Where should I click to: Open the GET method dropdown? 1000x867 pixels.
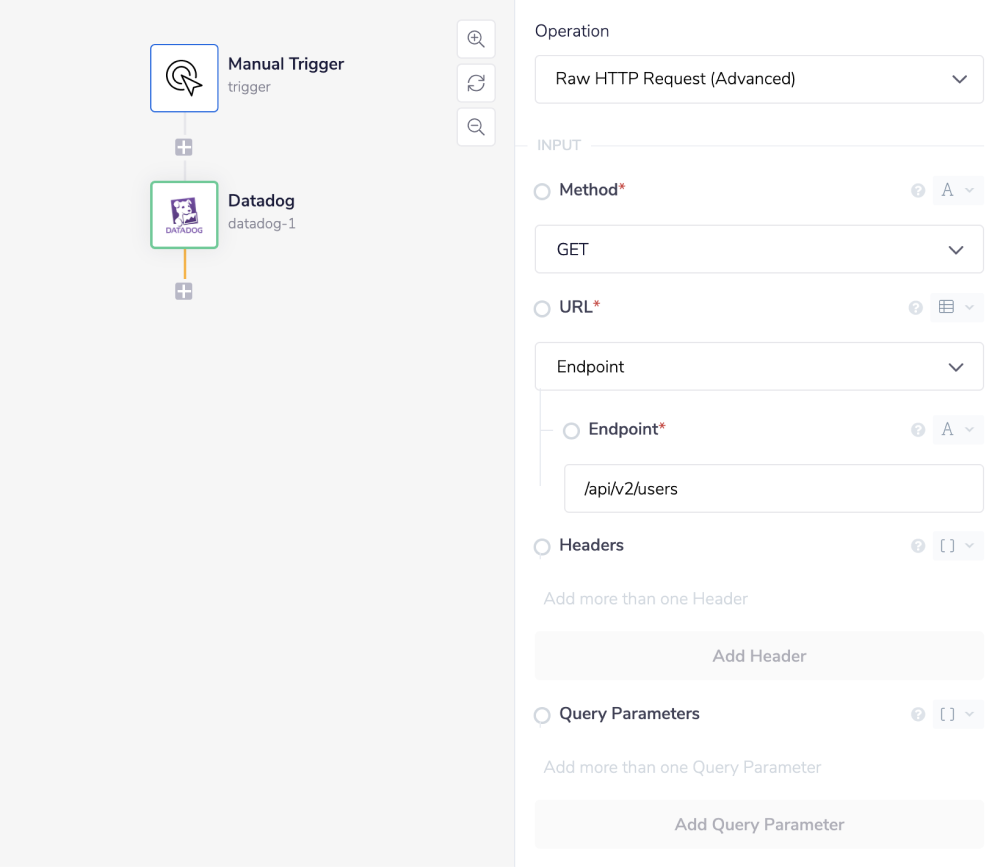pos(759,249)
